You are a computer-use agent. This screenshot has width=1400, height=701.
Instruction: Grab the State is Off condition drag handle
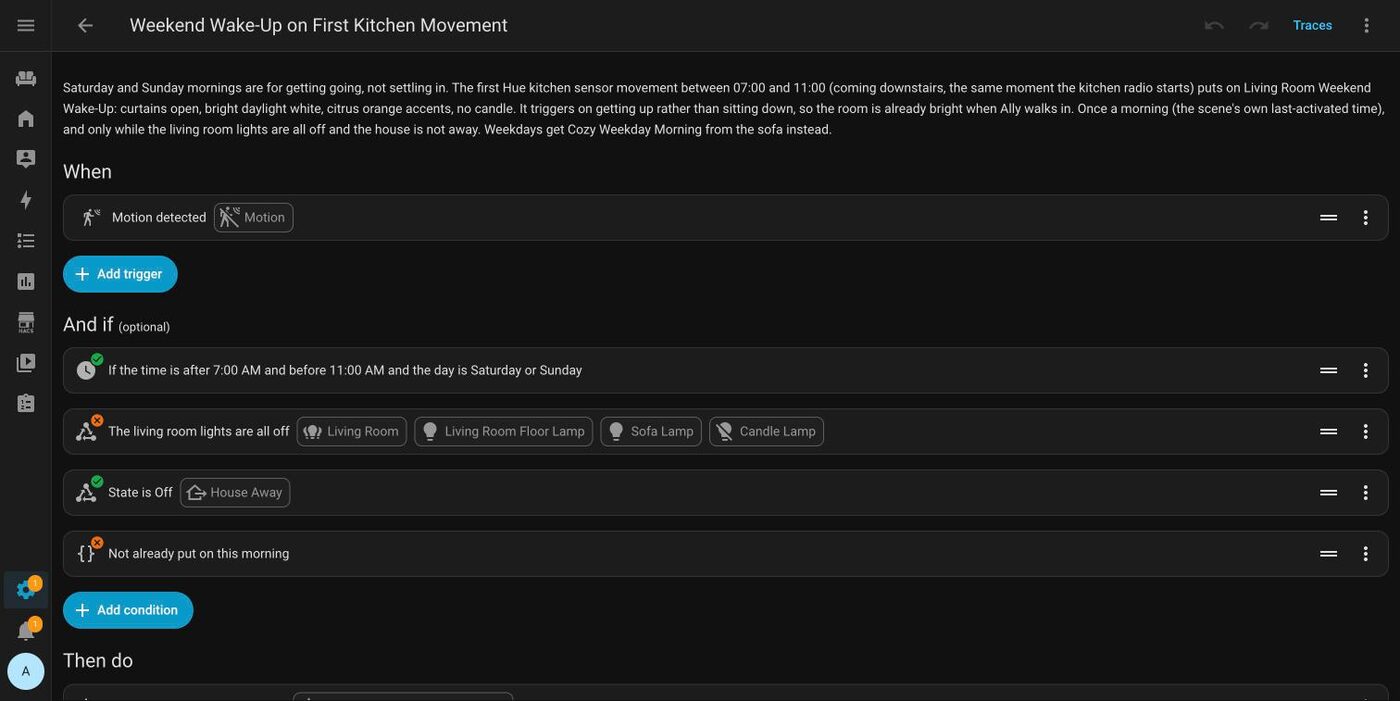pyautogui.click(x=1329, y=493)
